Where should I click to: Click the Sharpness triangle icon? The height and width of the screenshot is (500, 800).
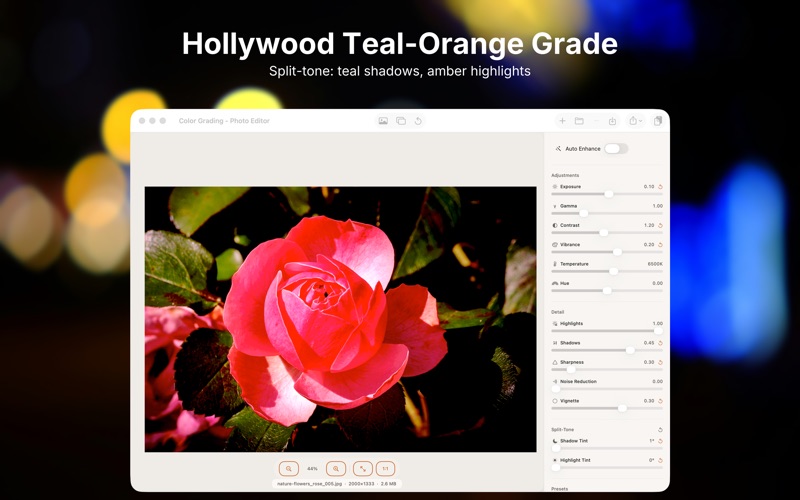click(555, 362)
